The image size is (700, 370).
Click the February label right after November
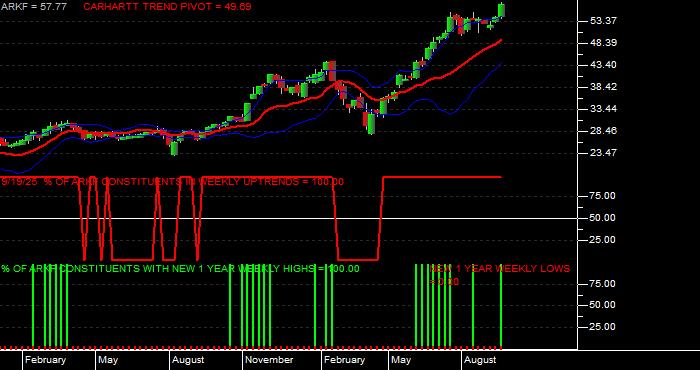click(344, 360)
